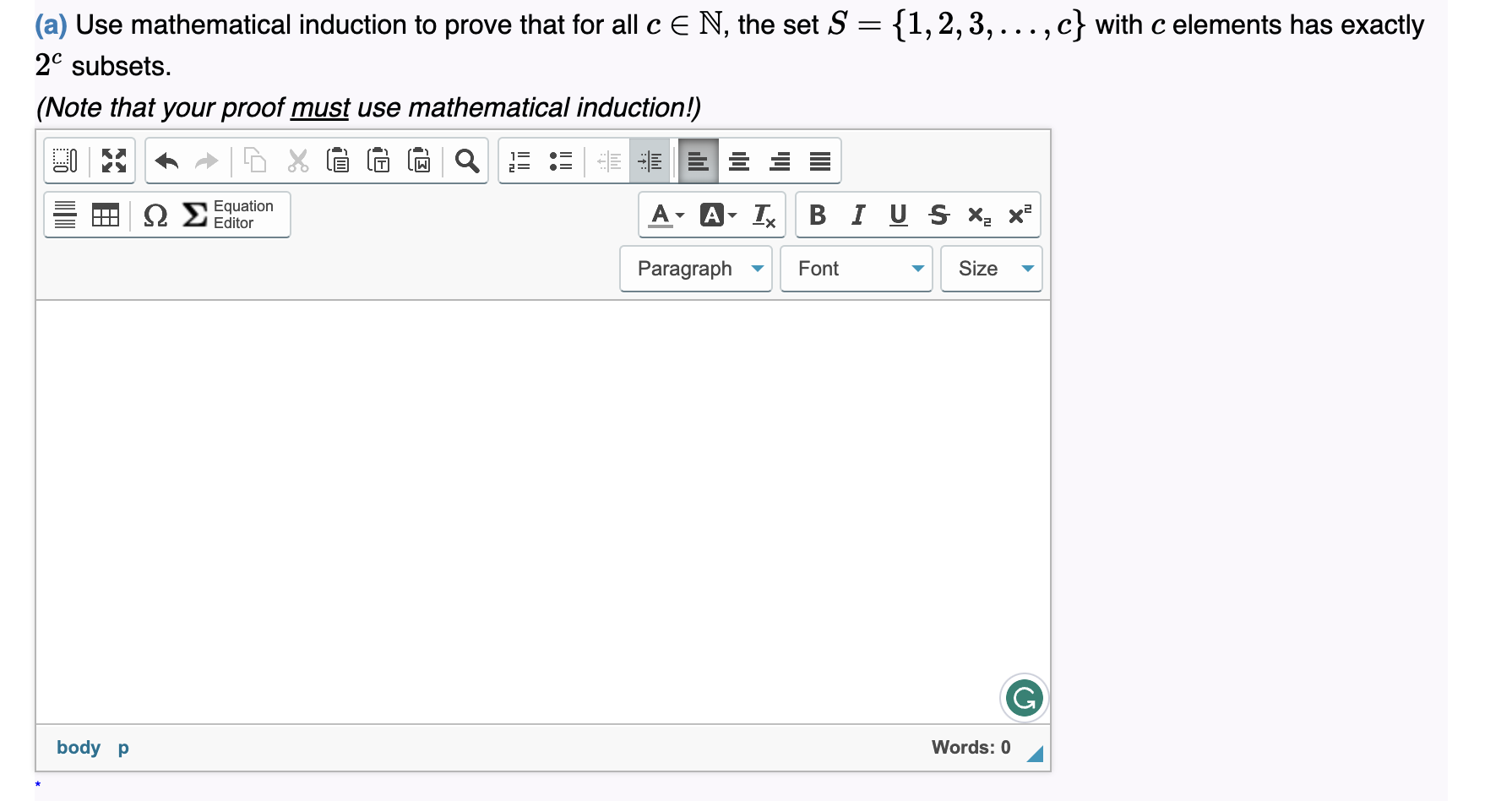Expand the Size dropdown
1512x801 pixels.
[990, 269]
